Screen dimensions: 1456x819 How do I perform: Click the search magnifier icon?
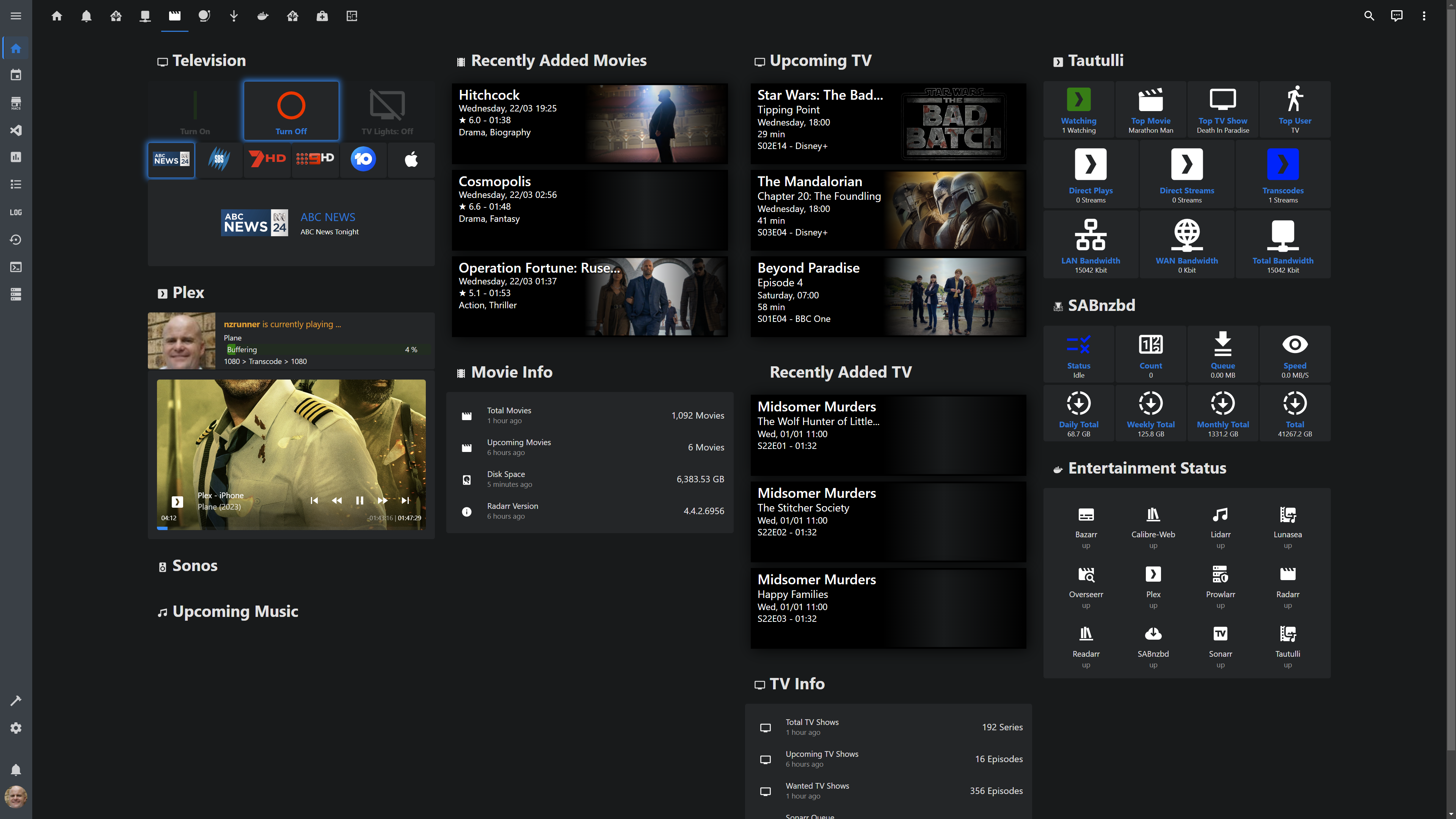1368,16
